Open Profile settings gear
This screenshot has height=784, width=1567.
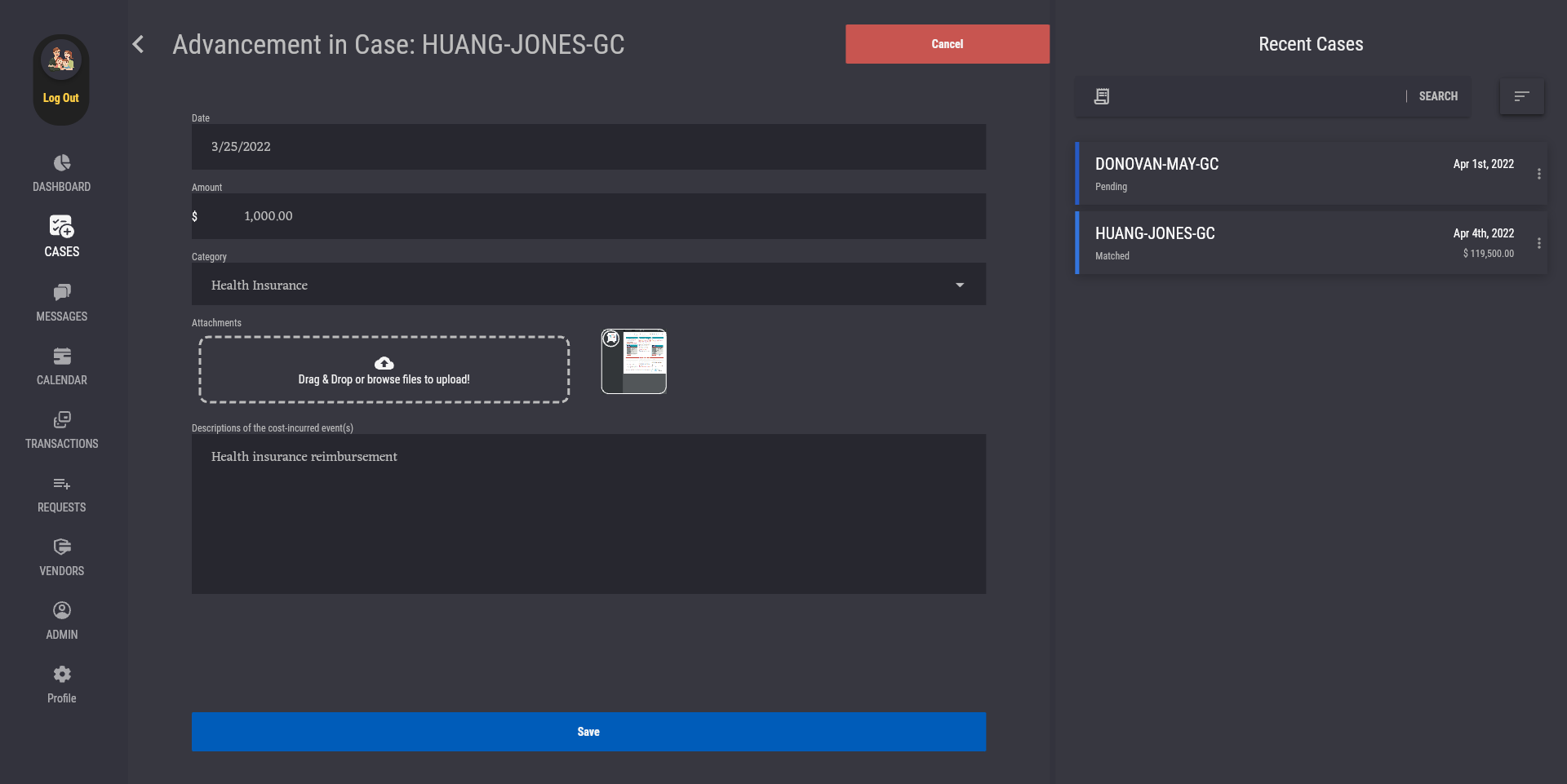click(62, 675)
